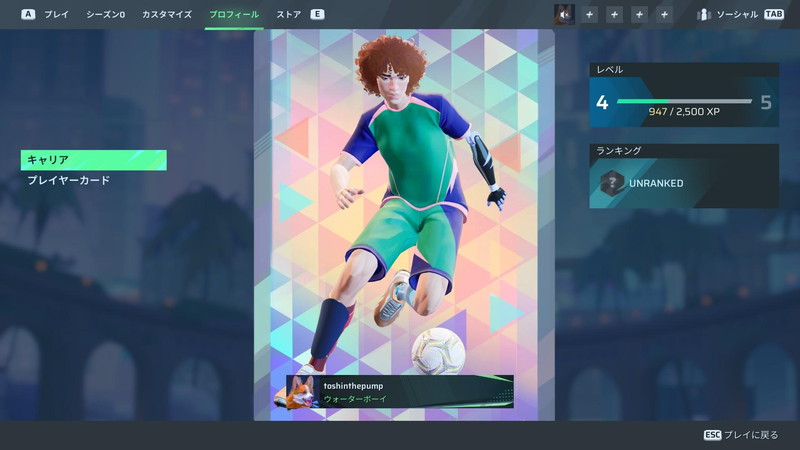The width and height of the screenshot is (800, 450).
Task: Click the second plus party slot icon
Action: pos(614,15)
